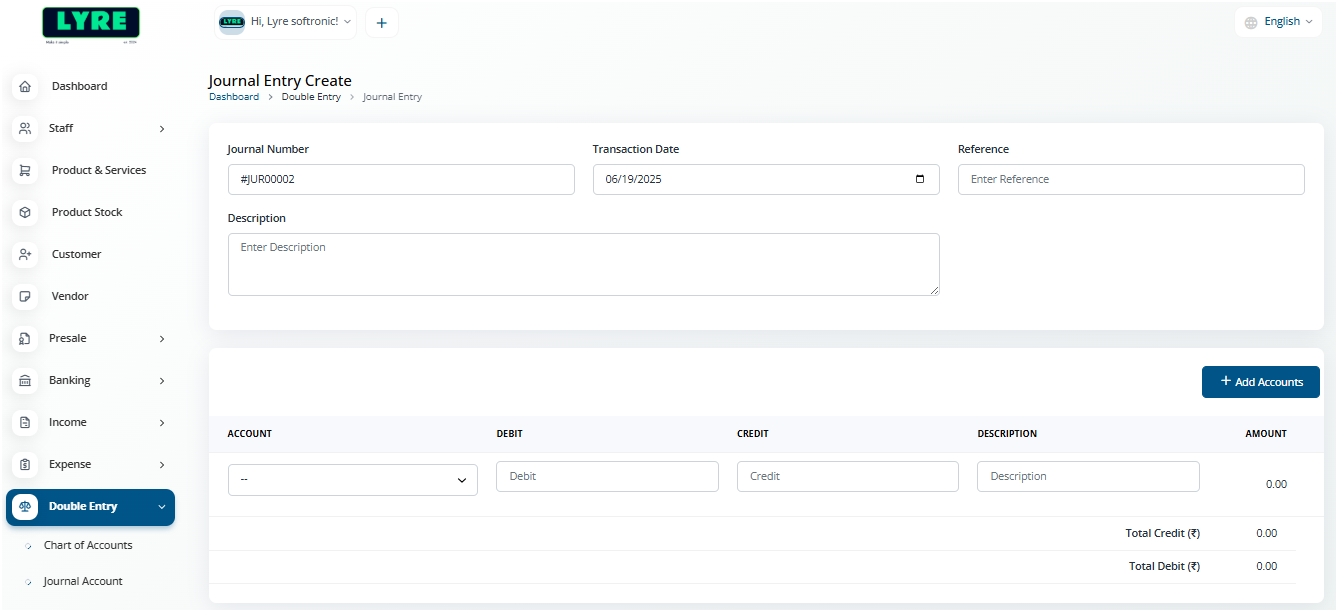This screenshot has width=1338, height=612.
Task: Click the Income sidebar icon
Action: pyautogui.click(x=25, y=422)
